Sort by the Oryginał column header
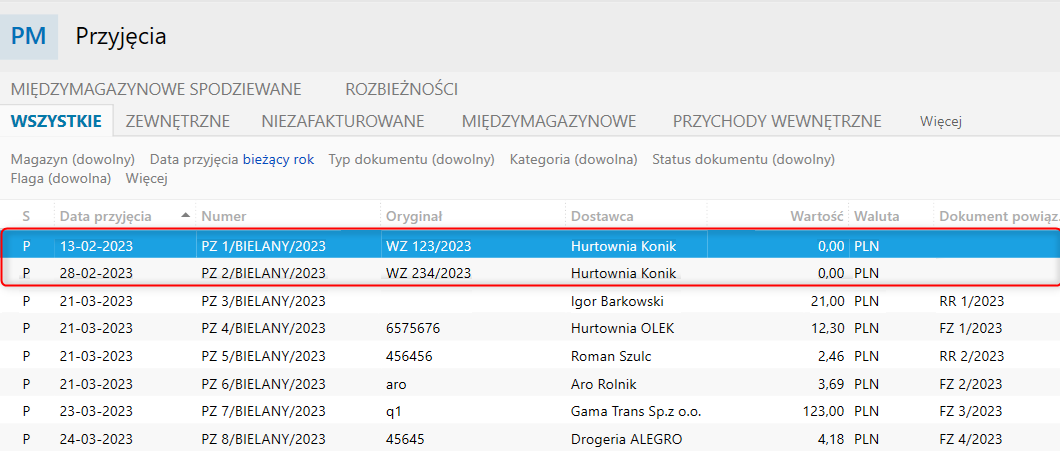The height and width of the screenshot is (461, 1060). (x=413, y=216)
